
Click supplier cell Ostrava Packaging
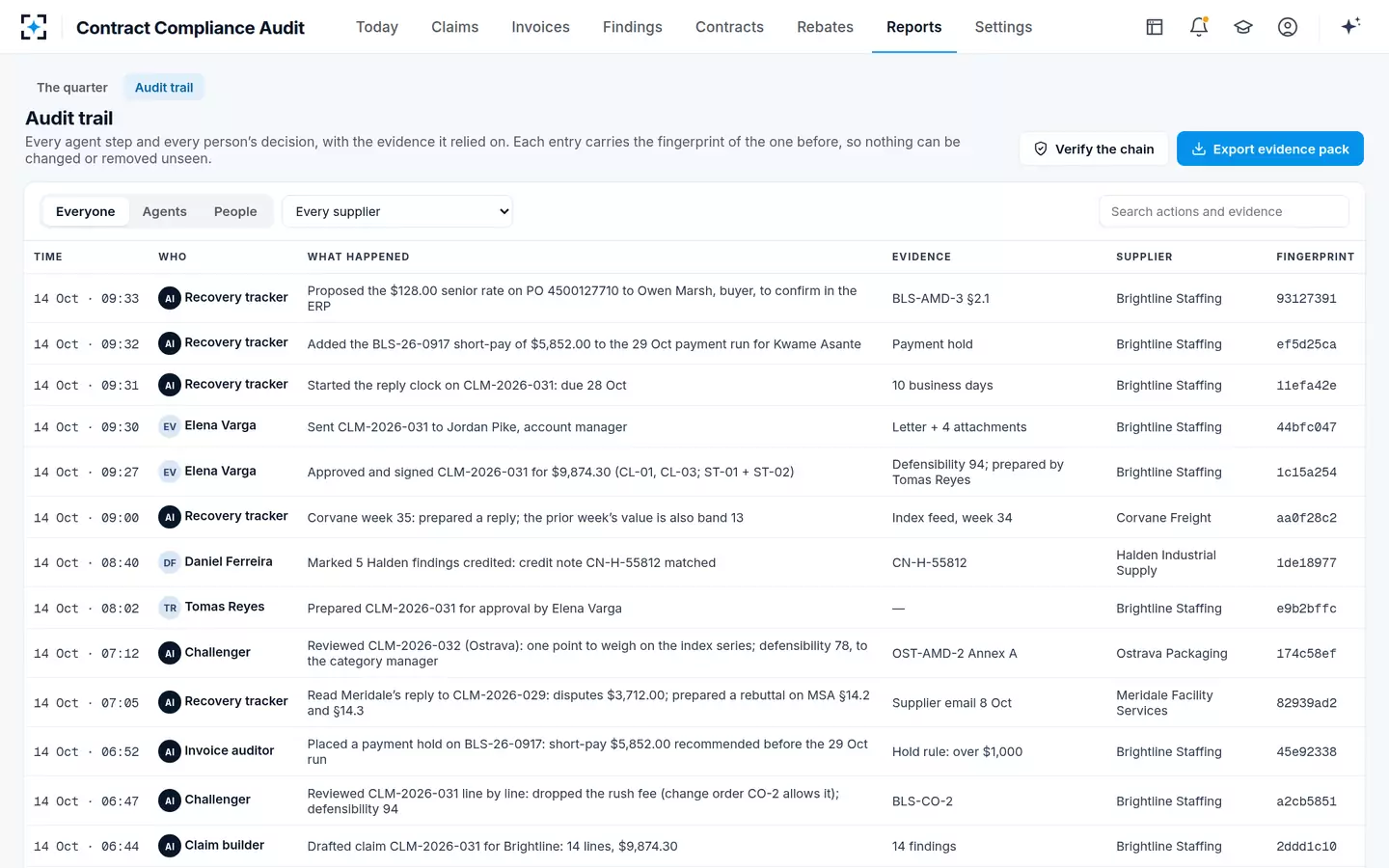click(x=1172, y=653)
